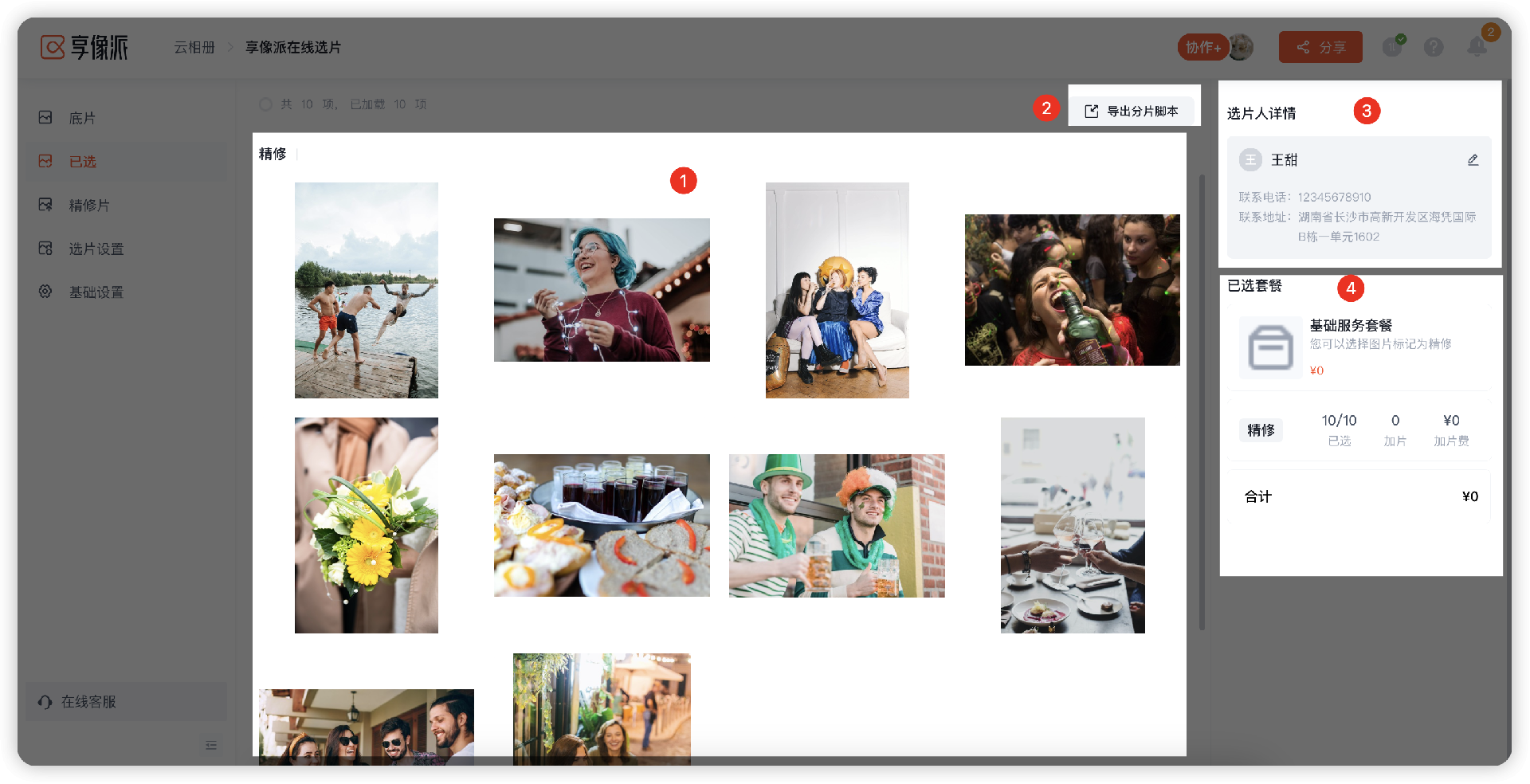This screenshot has height=784, width=1530.
Task: Click the edit pencil next to 王甜
Action: [x=1473, y=160]
